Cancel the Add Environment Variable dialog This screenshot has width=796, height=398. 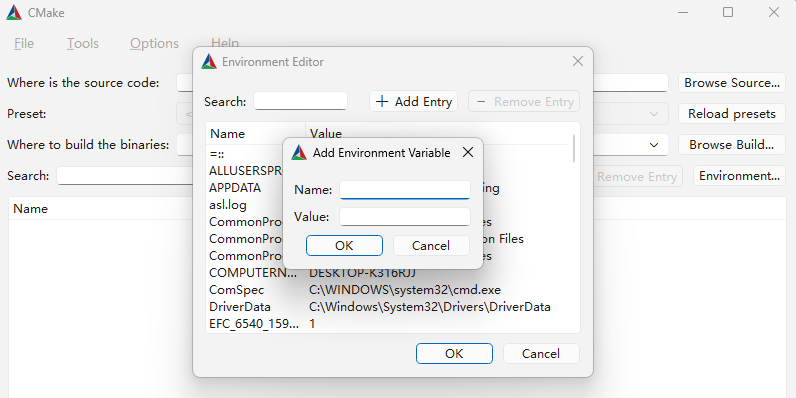(431, 245)
